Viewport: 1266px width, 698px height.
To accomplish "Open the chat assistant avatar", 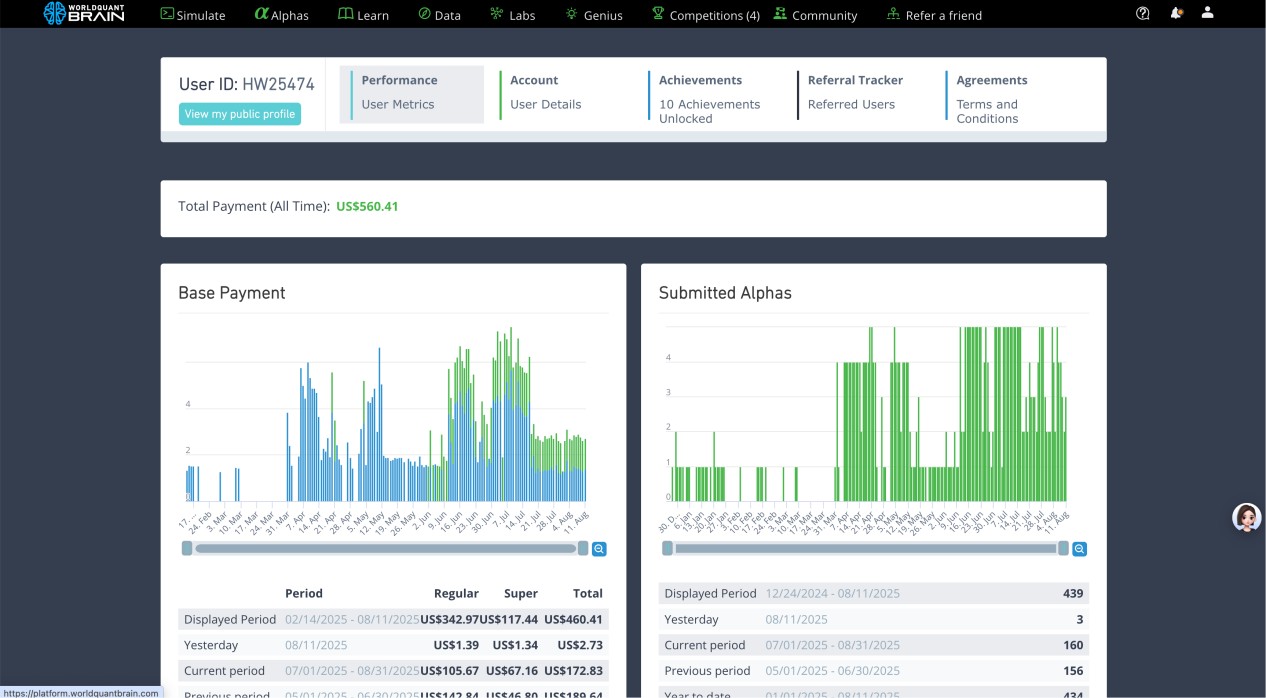I will pyautogui.click(x=1246, y=517).
